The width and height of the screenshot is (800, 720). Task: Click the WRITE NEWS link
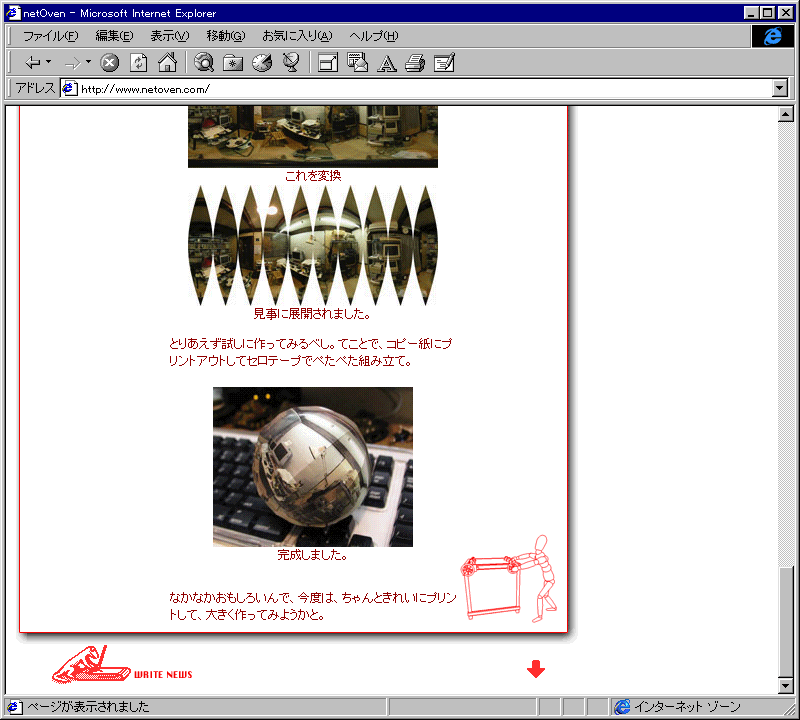point(163,675)
